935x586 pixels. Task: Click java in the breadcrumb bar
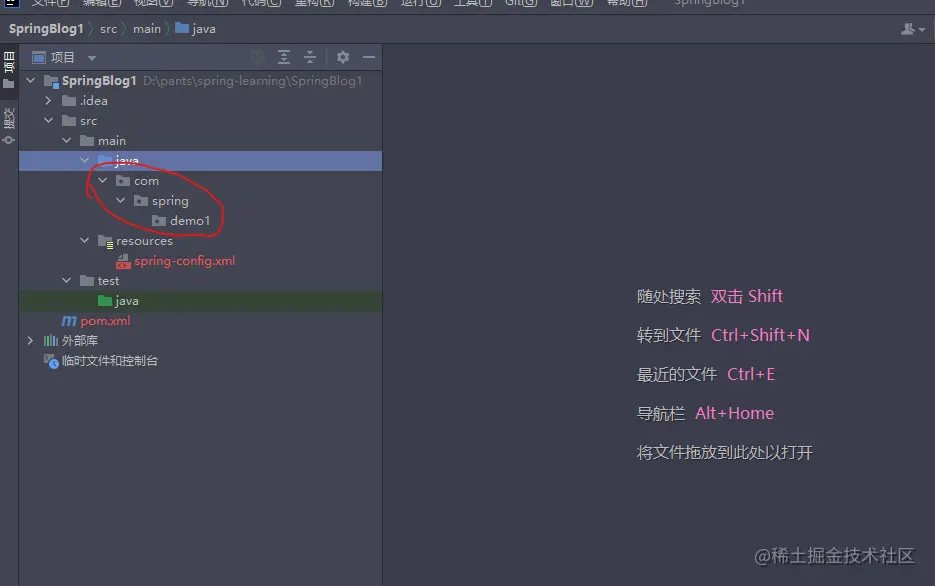point(203,29)
